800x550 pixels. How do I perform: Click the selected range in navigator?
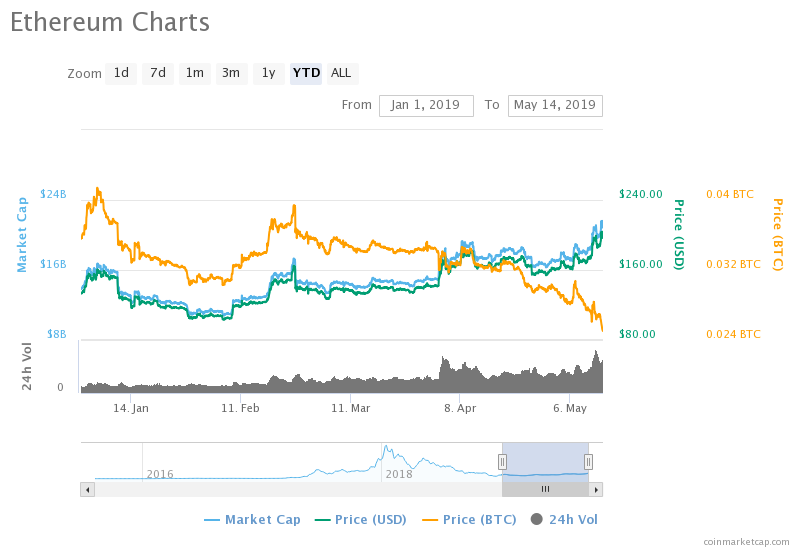click(545, 462)
